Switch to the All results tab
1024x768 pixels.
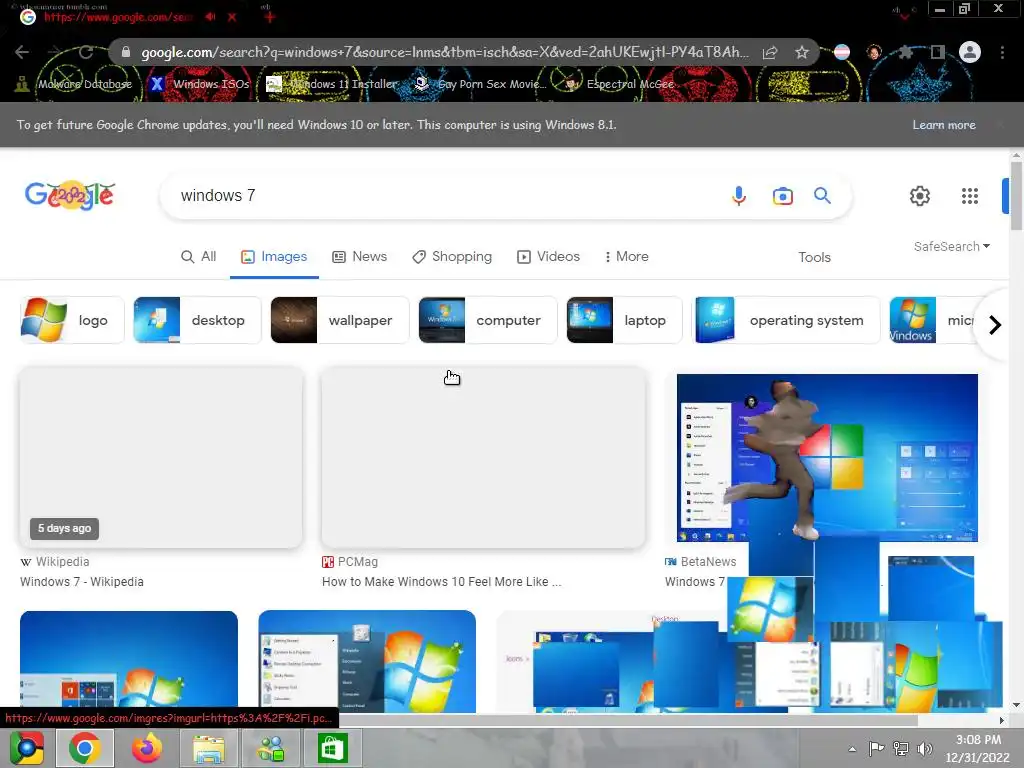tap(198, 257)
